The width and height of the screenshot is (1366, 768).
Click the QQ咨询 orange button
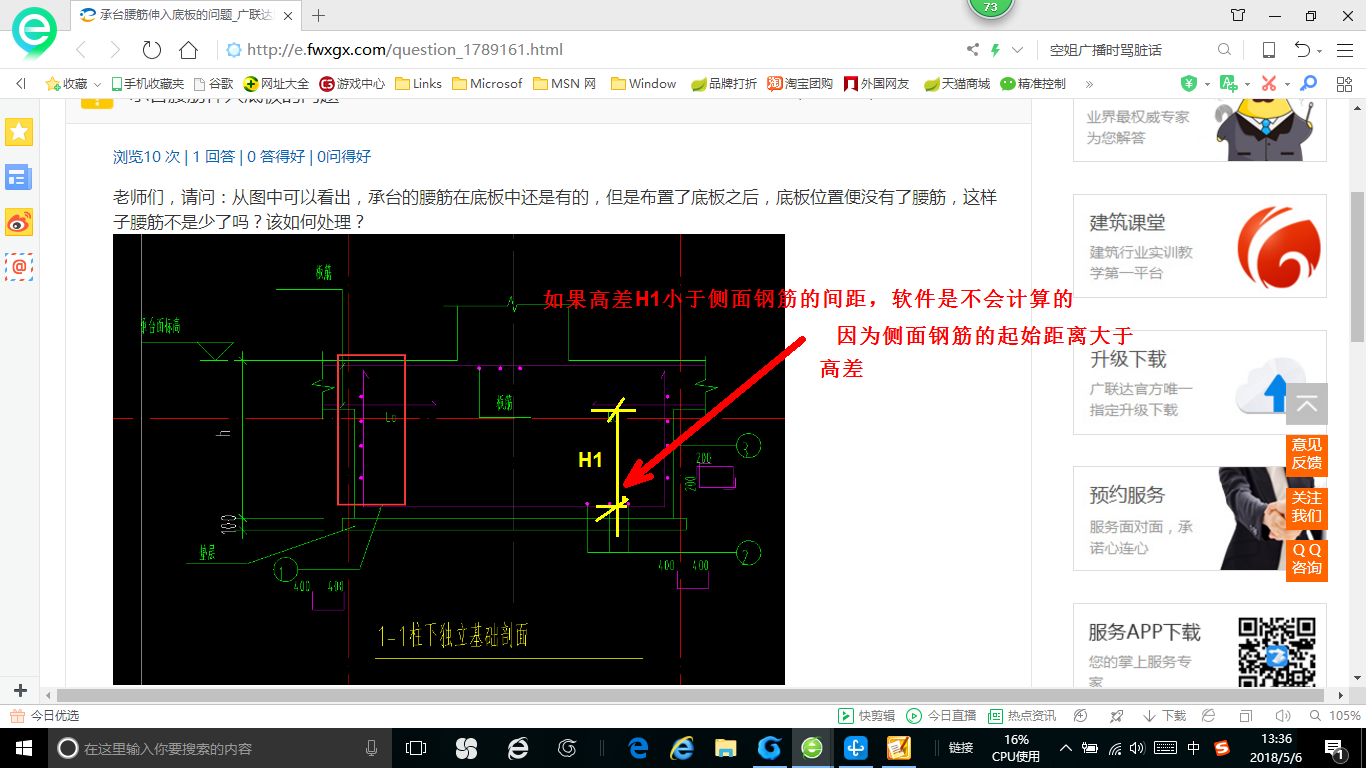(x=1307, y=558)
